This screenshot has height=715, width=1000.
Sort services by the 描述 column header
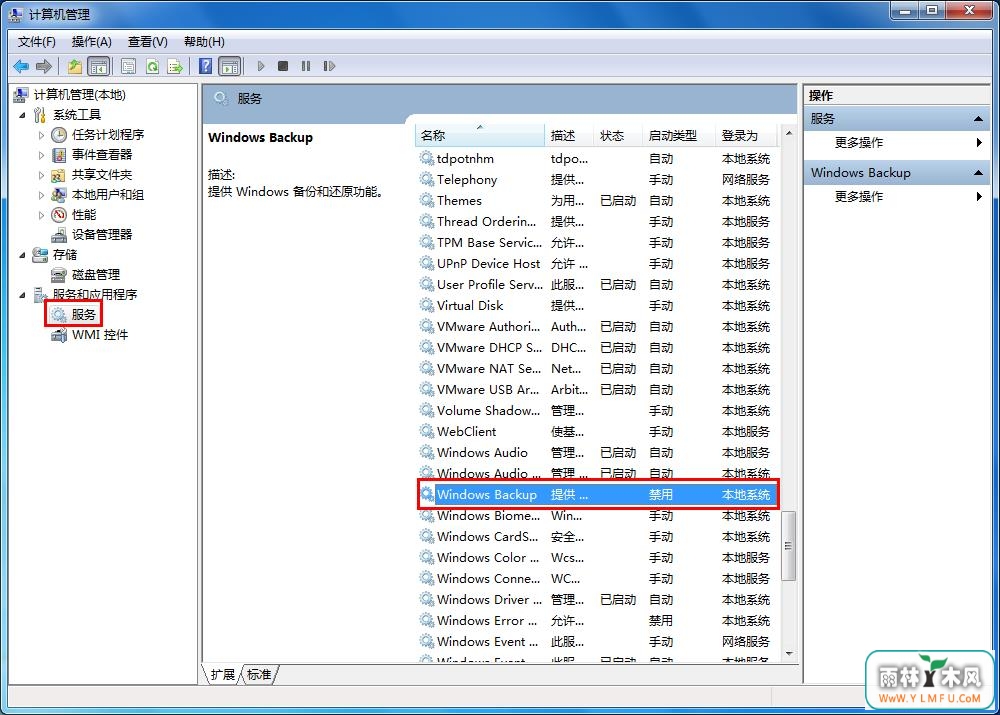pos(569,135)
